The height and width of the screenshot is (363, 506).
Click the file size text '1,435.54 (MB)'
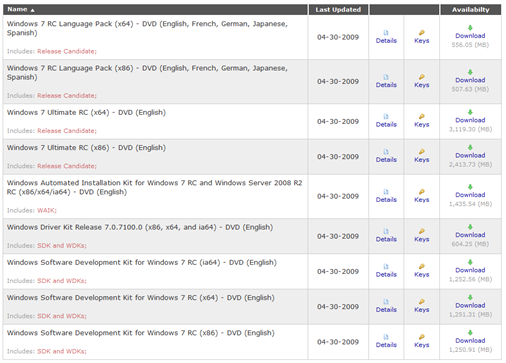(x=470, y=204)
